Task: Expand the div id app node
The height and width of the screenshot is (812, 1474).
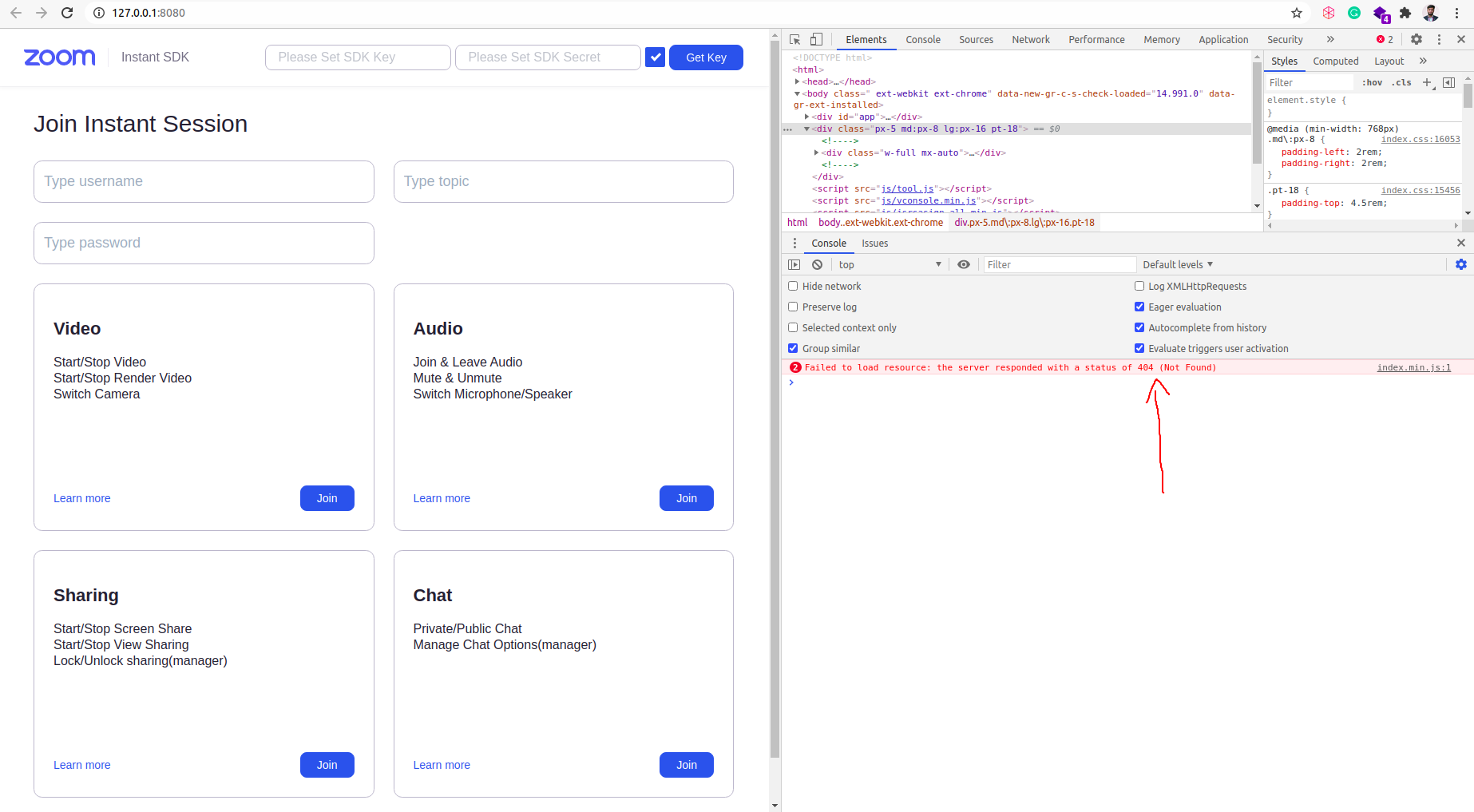Action: [x=806, y=117]
